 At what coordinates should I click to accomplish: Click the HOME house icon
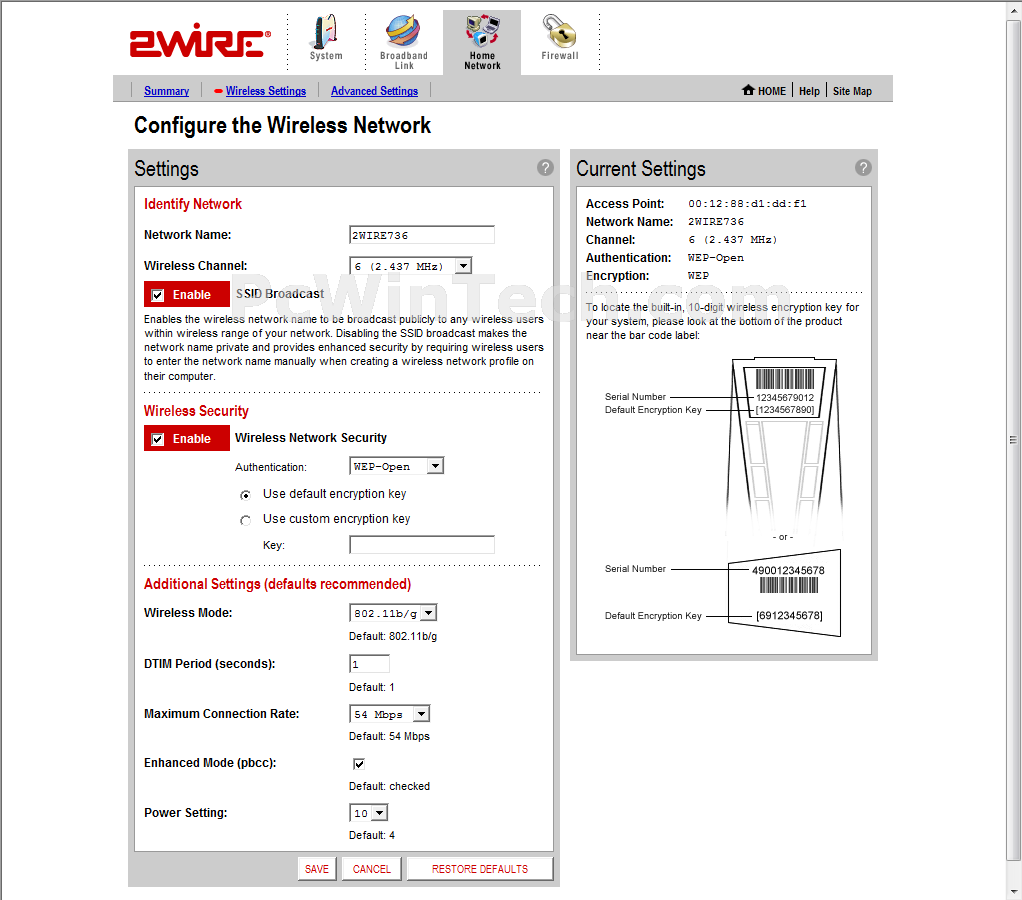pyautogui.click(x=748, y=90)
